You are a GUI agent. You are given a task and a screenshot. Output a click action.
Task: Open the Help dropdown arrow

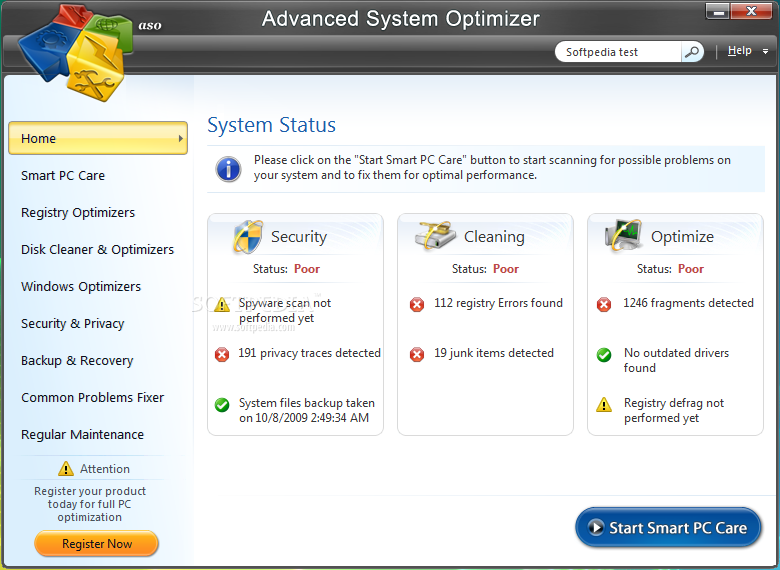pos(766,51)
